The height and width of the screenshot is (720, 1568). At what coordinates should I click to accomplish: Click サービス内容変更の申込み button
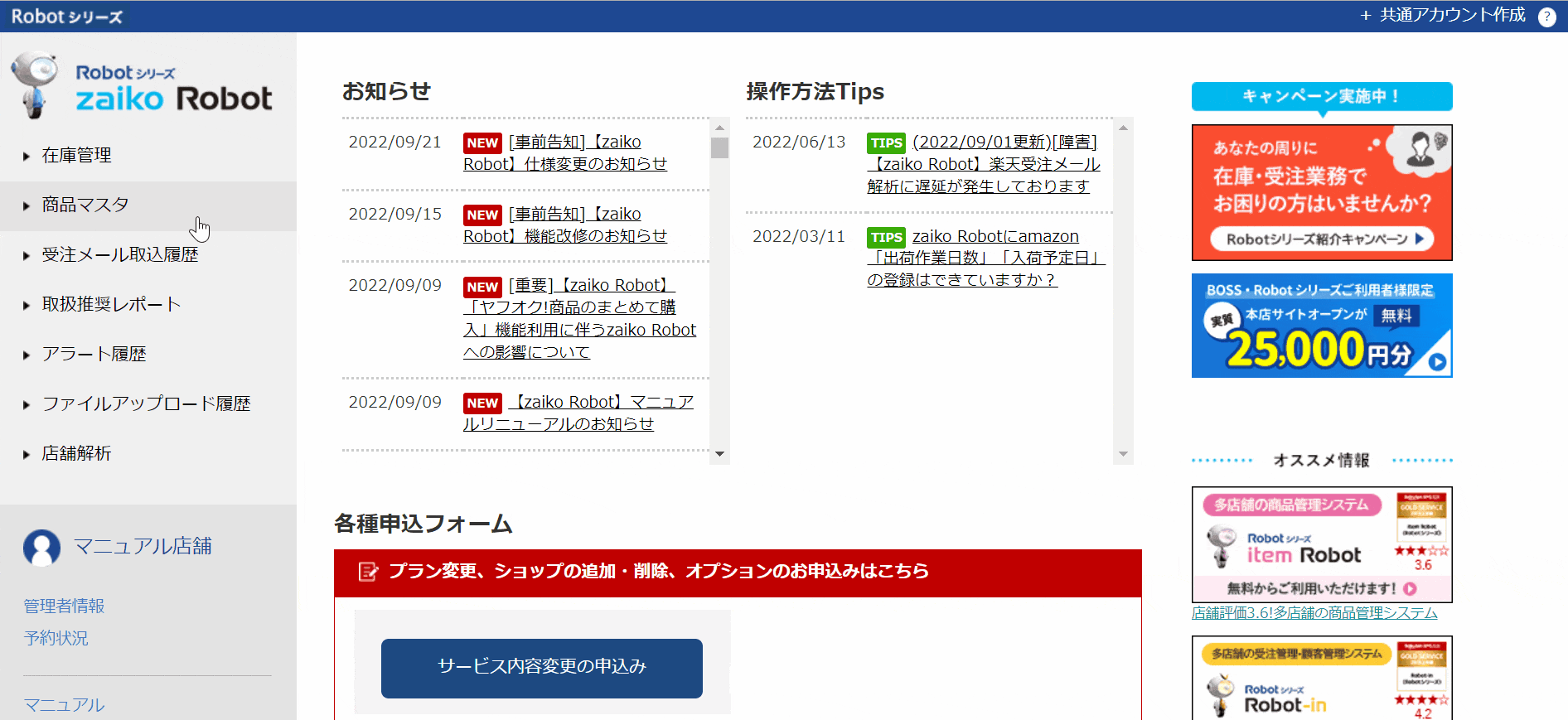pos(542,668)
